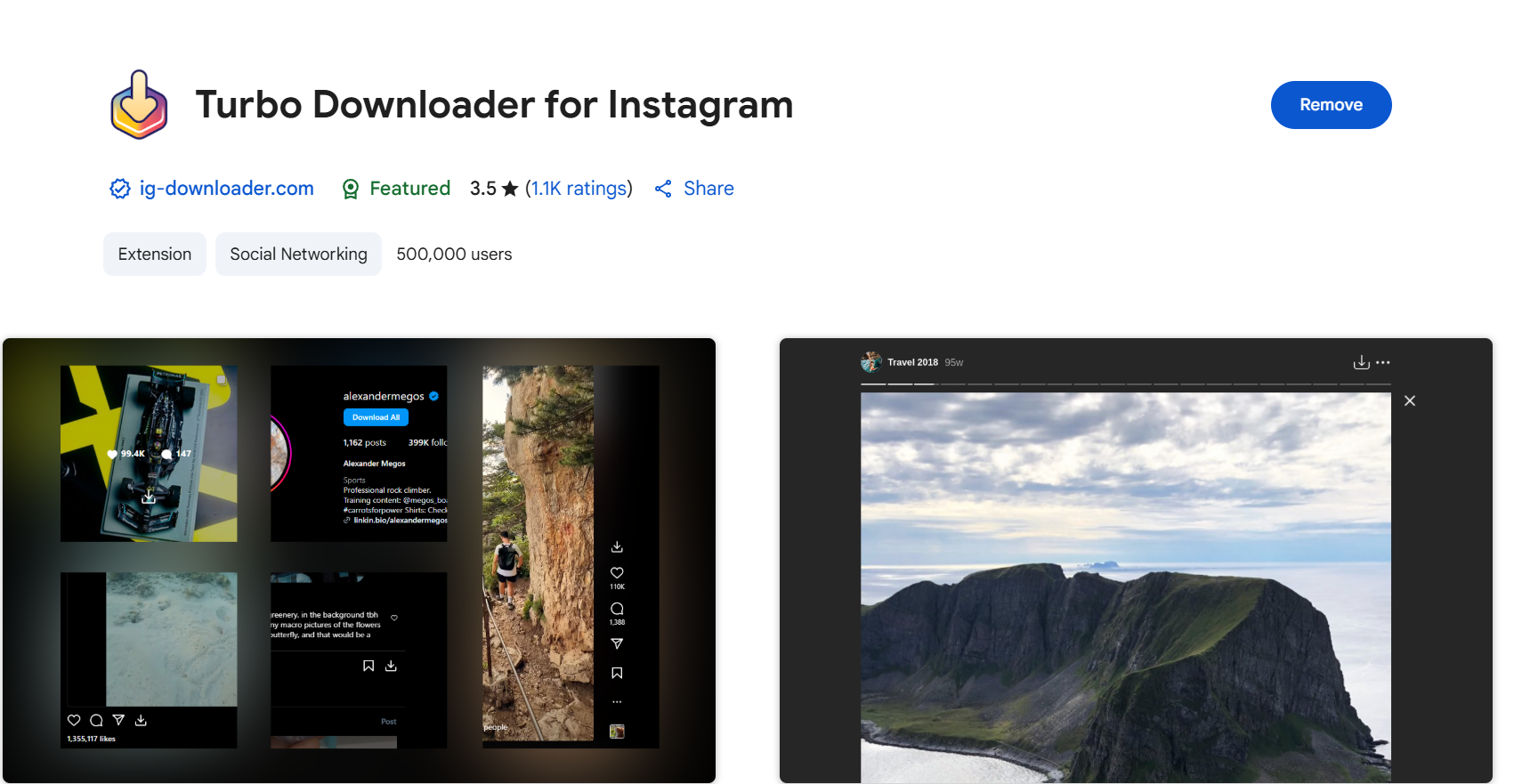Select the Extension category chip
This screenshot has width=1514, height=784.
coord(155,255)
